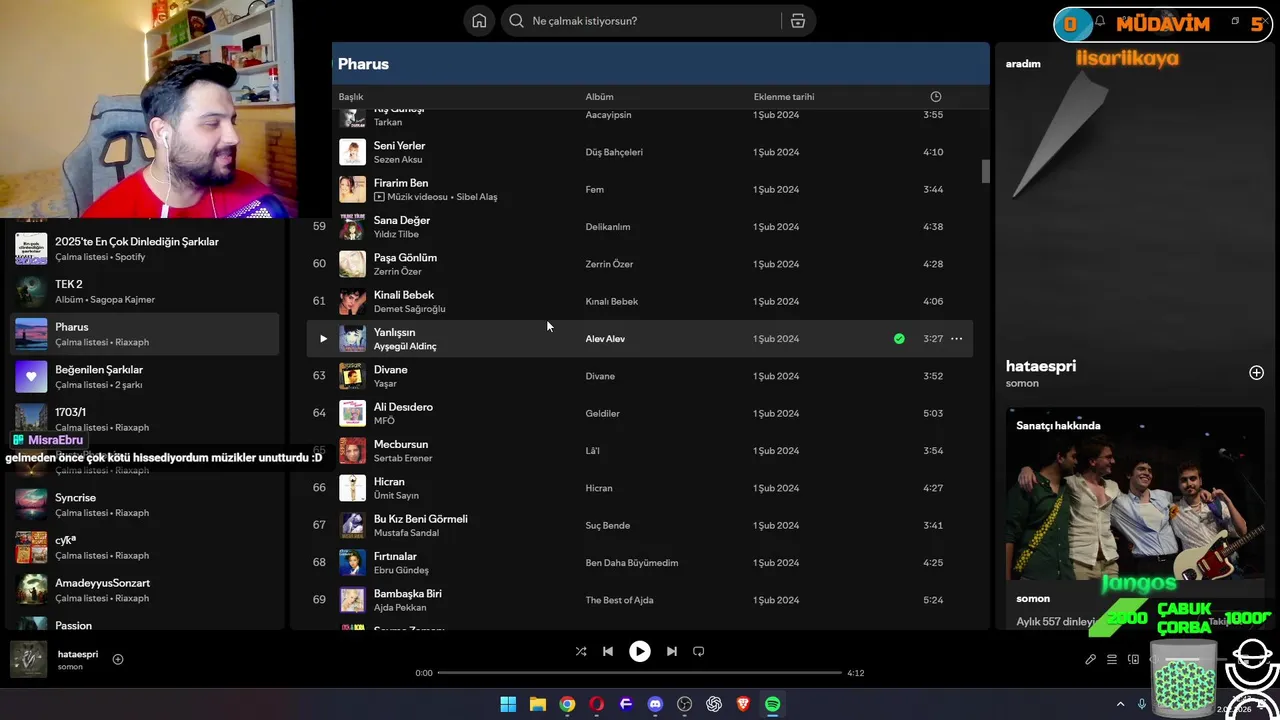Open Ayşegül Aldinç artist link
The width and height of the screenshot is (1280, 720).
pos(405,346)
